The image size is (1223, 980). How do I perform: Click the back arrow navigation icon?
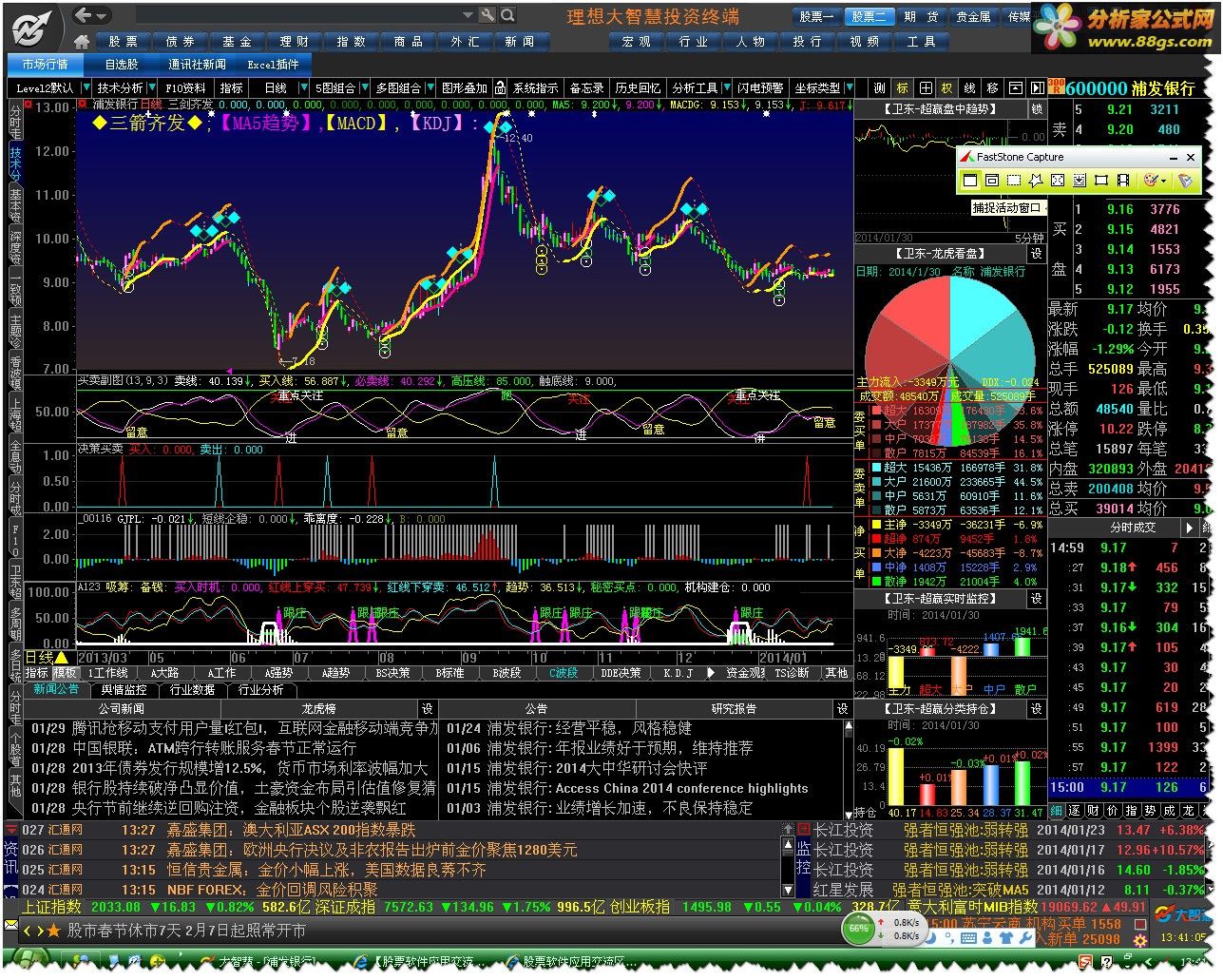pos(84,15)
